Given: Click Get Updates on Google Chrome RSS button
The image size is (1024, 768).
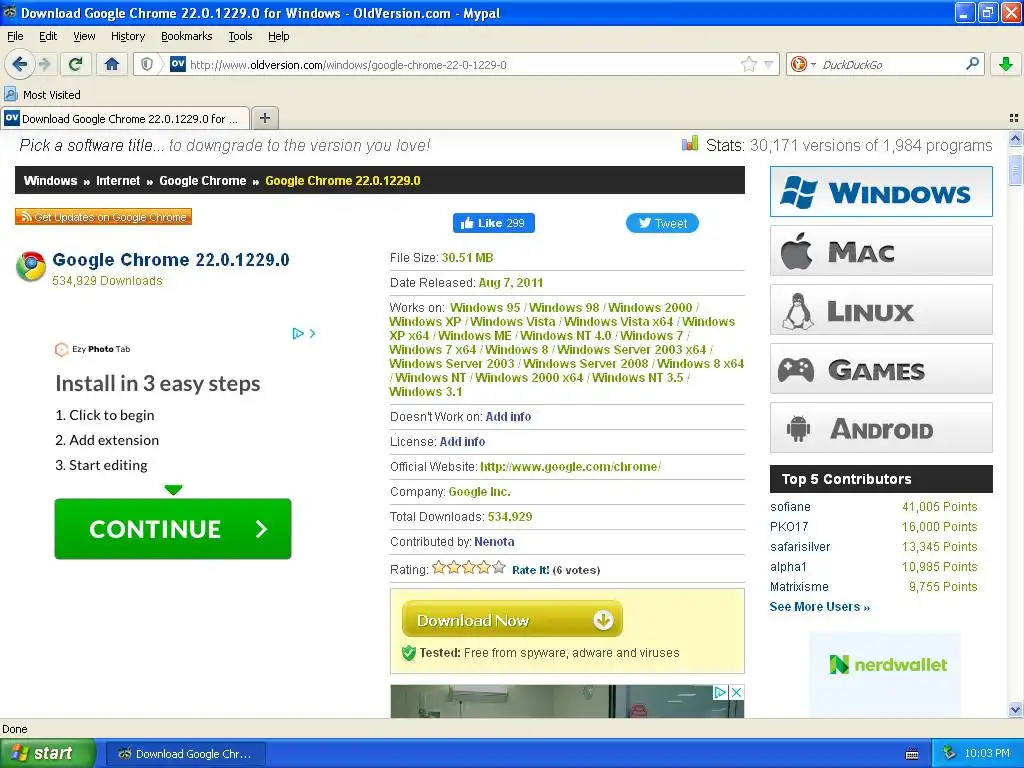Looking at the screenshot, I should click(x=103, y=217).
